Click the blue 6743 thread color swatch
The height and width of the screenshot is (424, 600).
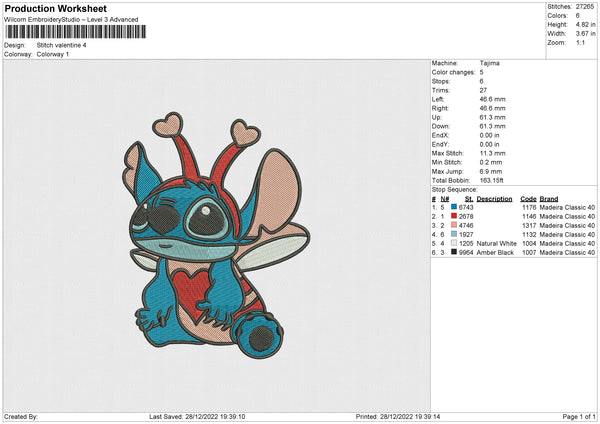[x=453, y=207]
